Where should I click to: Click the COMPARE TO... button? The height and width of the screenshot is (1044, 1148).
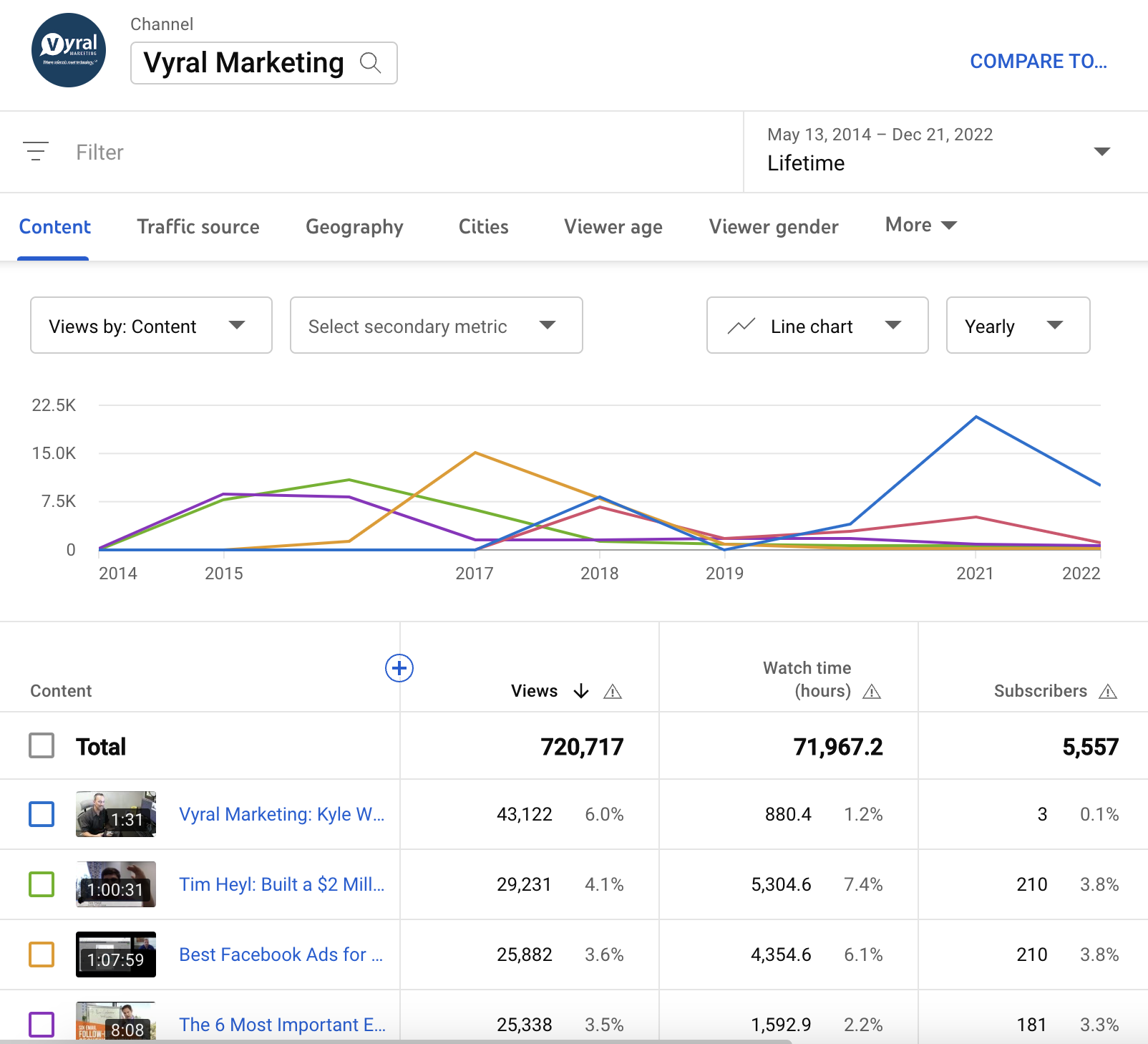point(1038,62)
